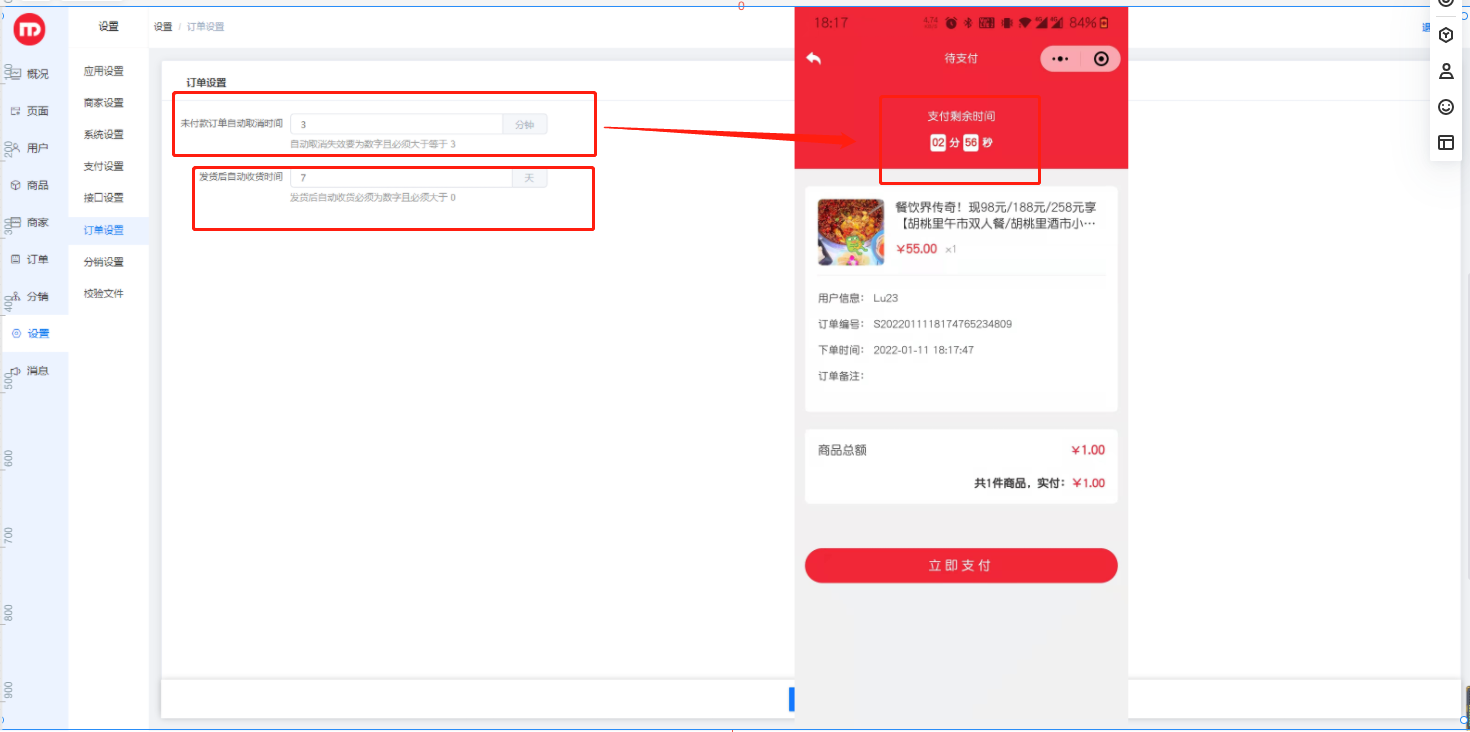Tap the product price ¥55.00
This screenshot has width=1470, height=732.
pos(916,249)
